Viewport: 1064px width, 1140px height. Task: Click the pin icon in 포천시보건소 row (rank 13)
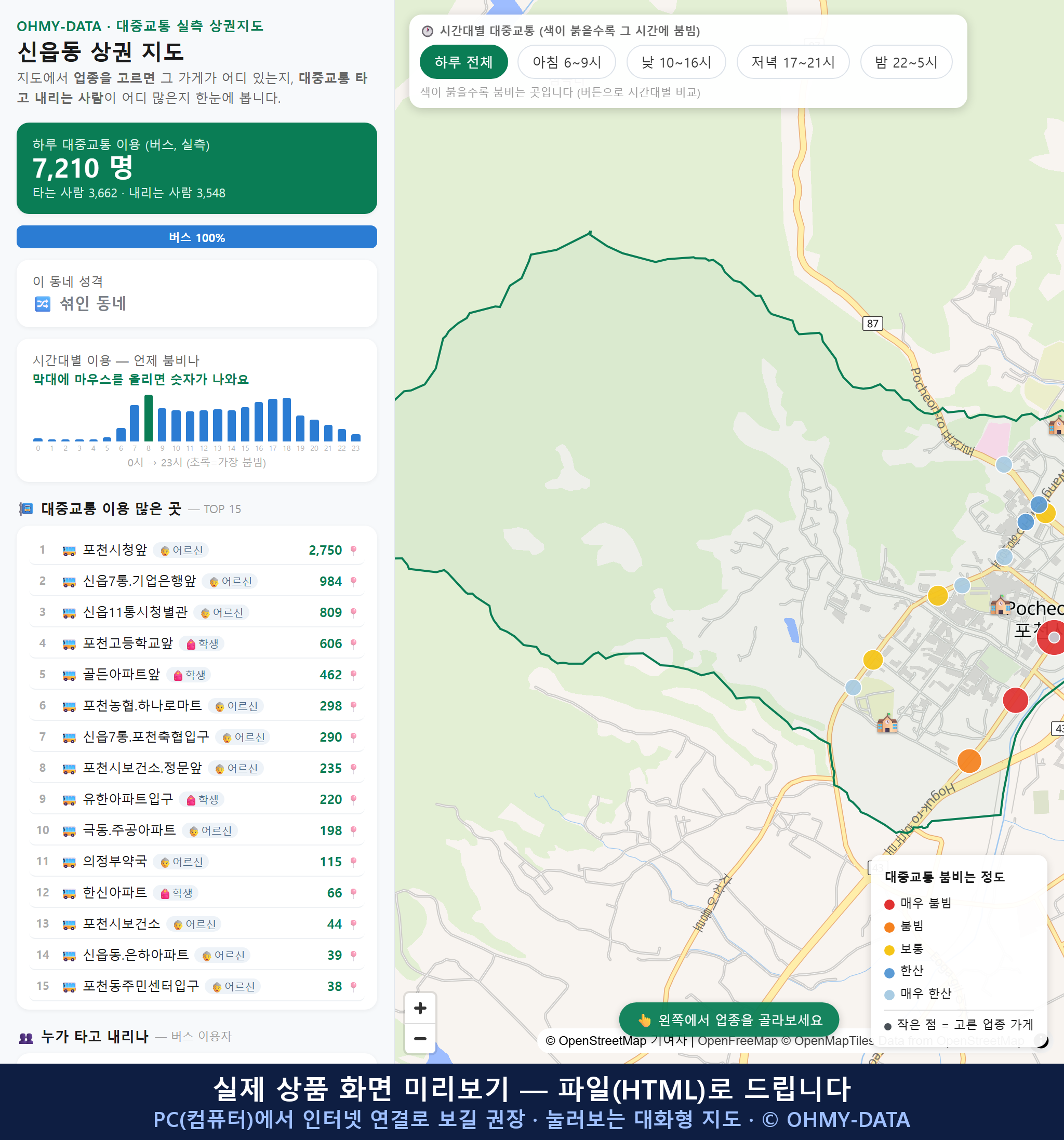[x=353, y=924]
